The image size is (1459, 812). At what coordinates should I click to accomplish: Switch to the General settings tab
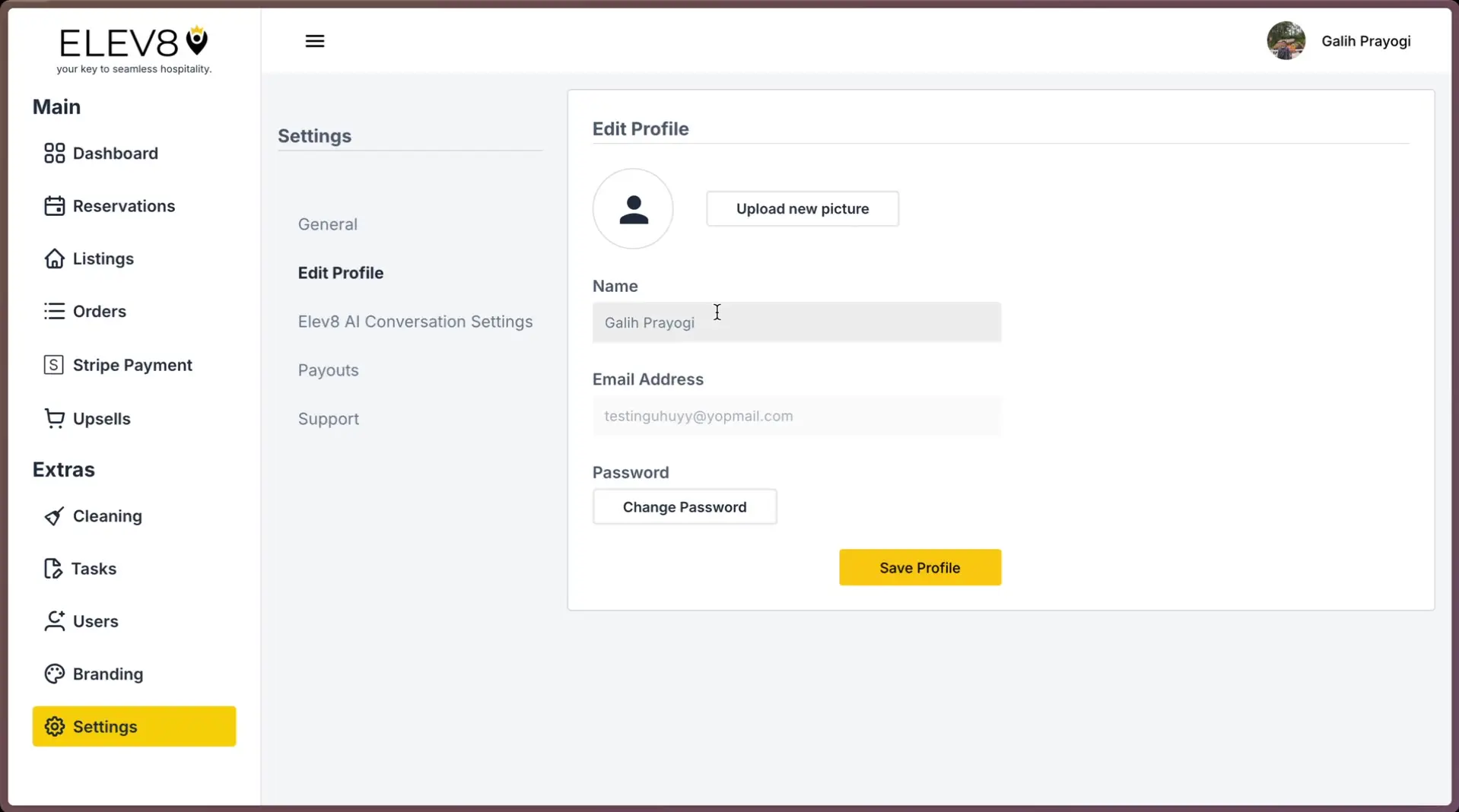pyautogui.click(x=327, y=224)
